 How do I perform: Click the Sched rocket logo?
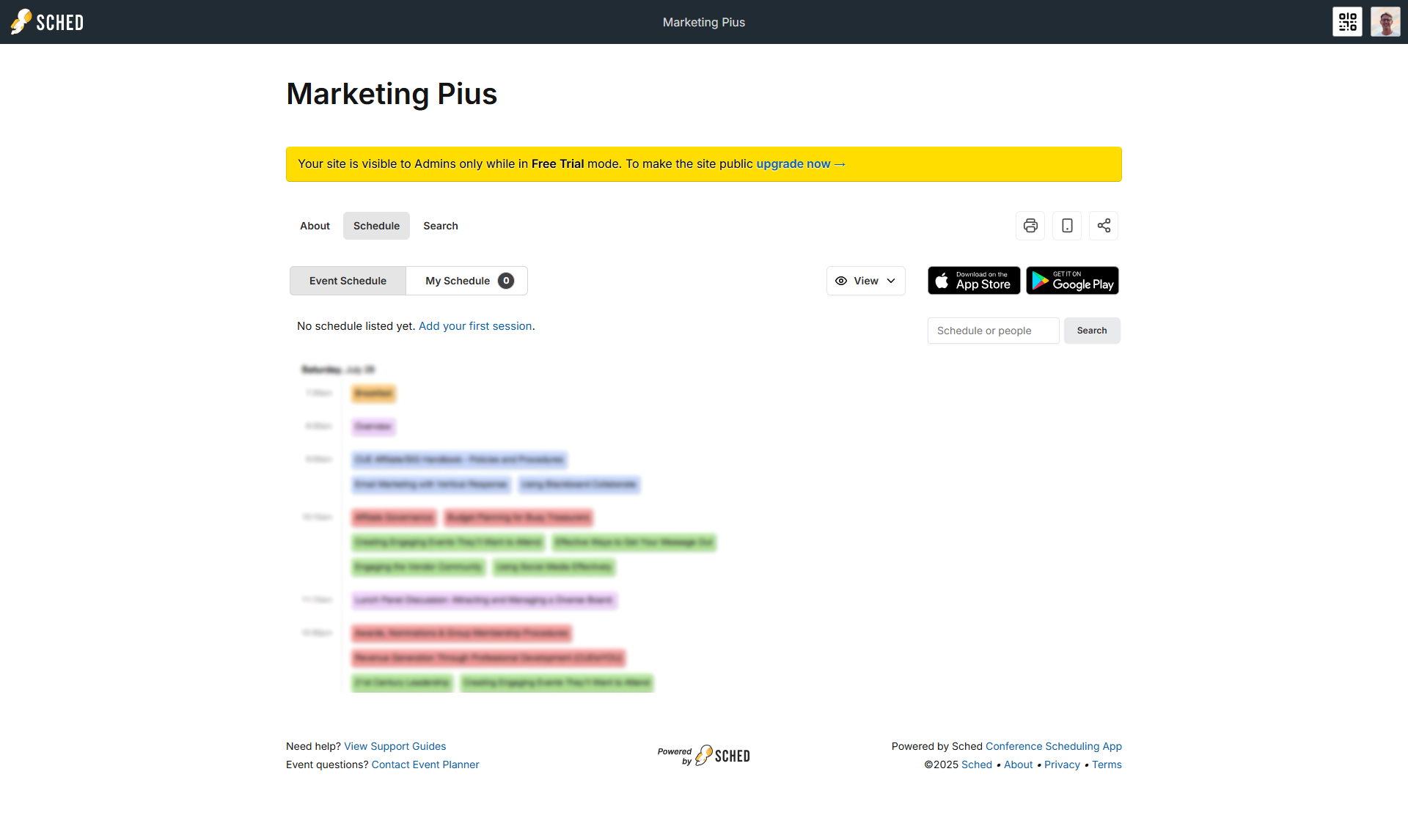[47, 22]
